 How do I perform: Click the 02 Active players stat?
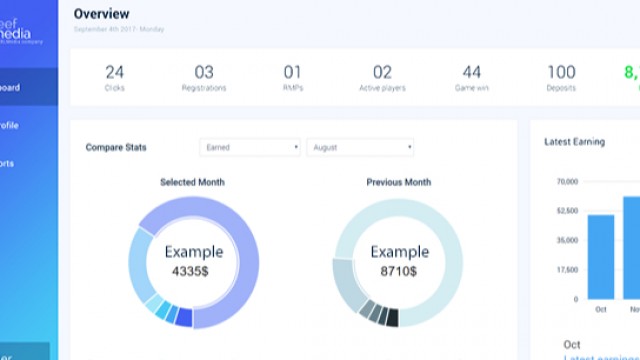[382, 78]
